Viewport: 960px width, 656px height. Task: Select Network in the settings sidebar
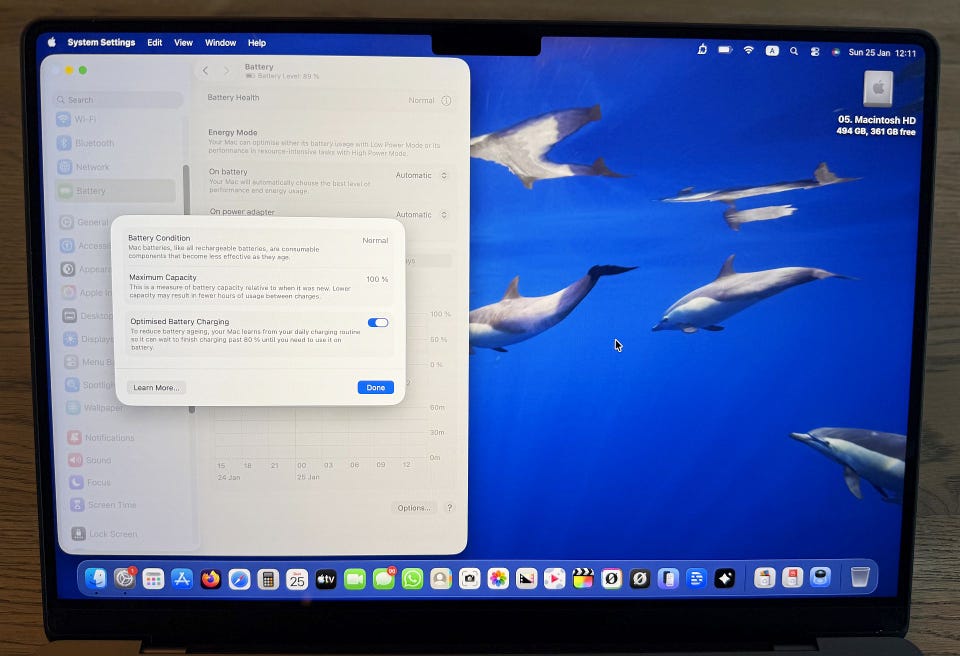[x=116, y=167]
